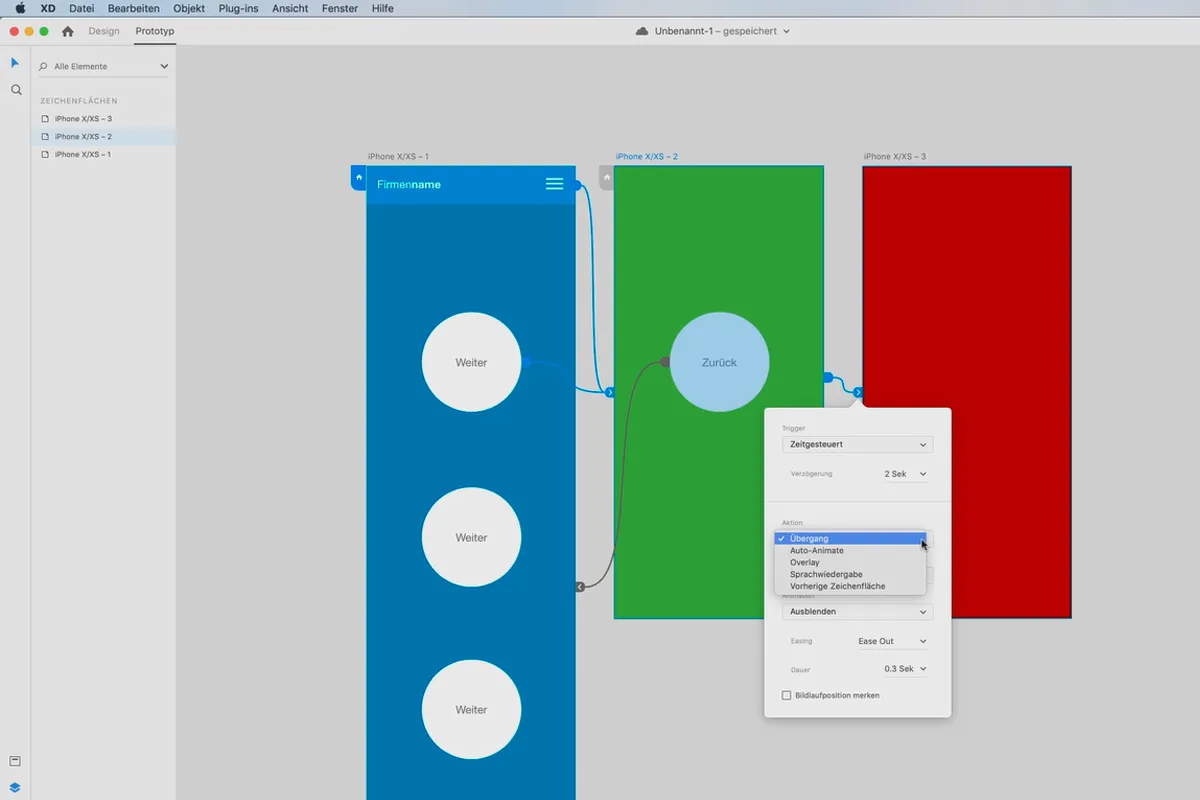This screenshot has width=1200, height=800.
Task: Open the Verzögerung 2 Sek dropdown
Action: point(906,474)
